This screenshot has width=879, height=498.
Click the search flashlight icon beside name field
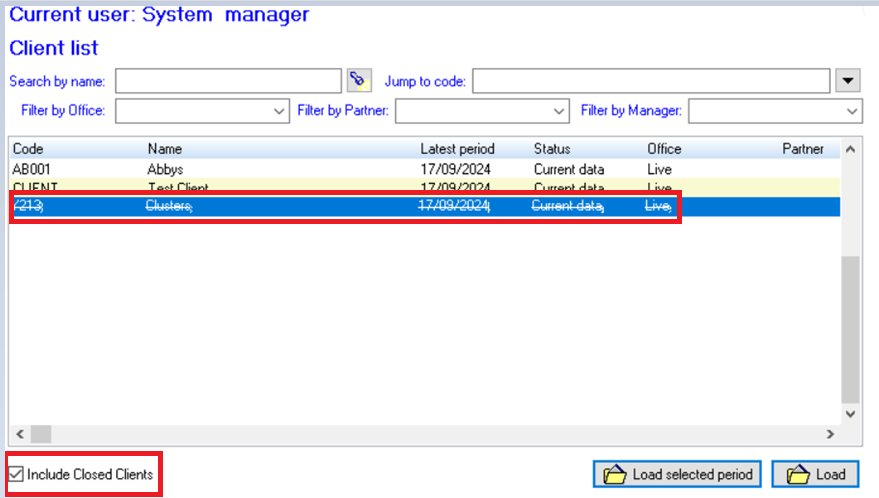click(359, 81)
